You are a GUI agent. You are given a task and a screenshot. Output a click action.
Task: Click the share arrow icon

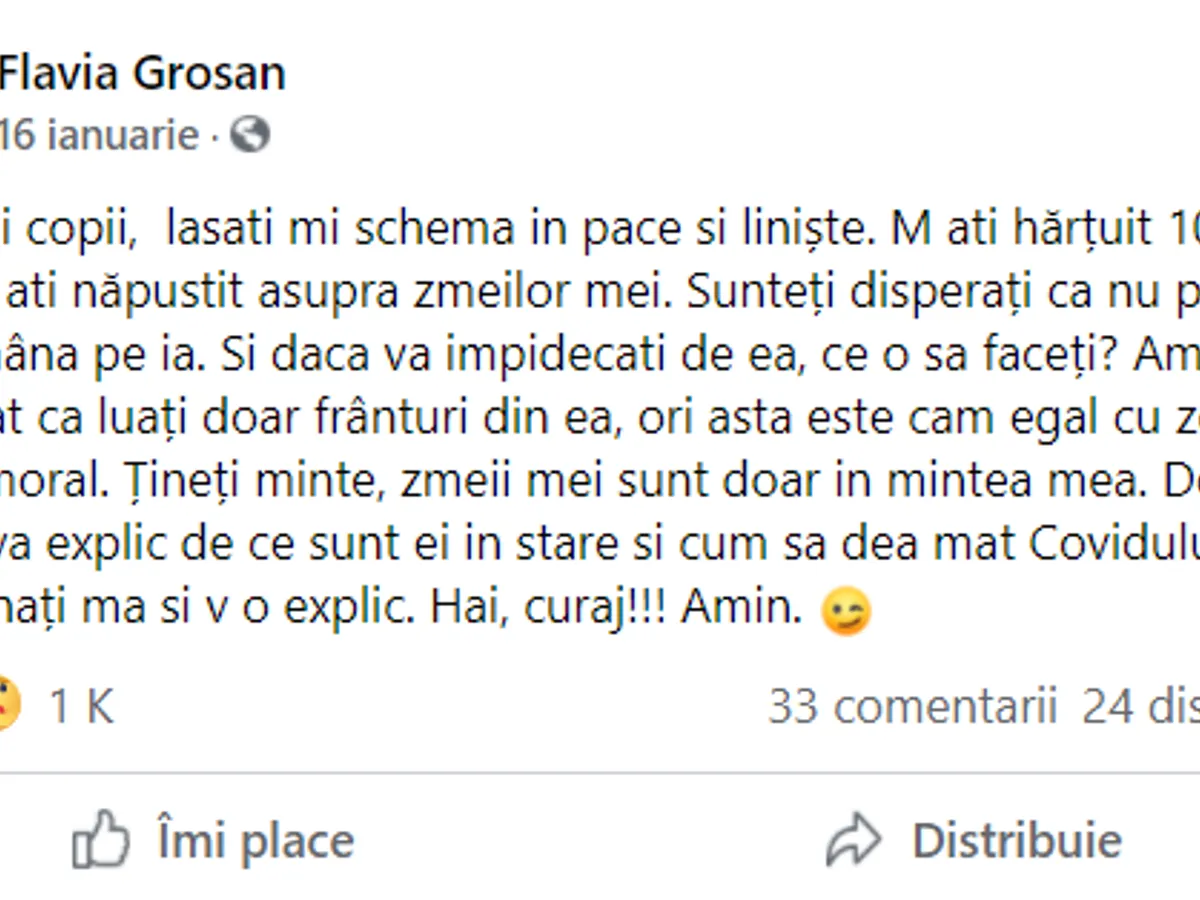tap(853, 841)
